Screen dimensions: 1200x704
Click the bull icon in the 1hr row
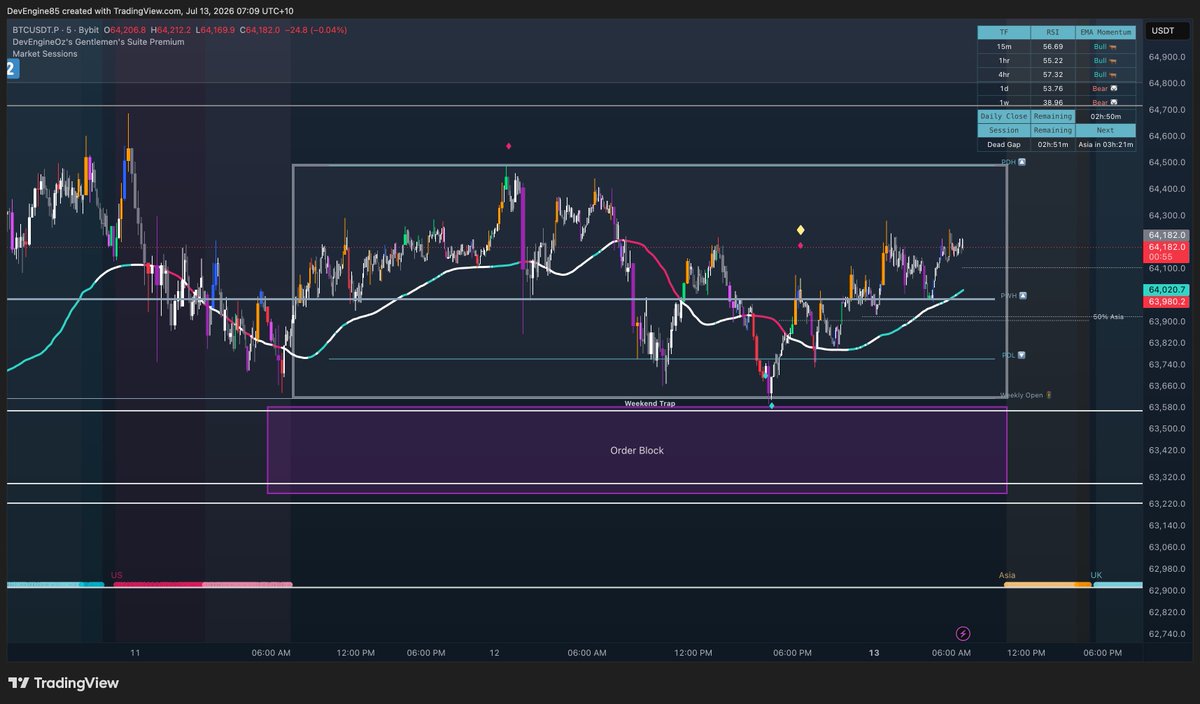1114,60
